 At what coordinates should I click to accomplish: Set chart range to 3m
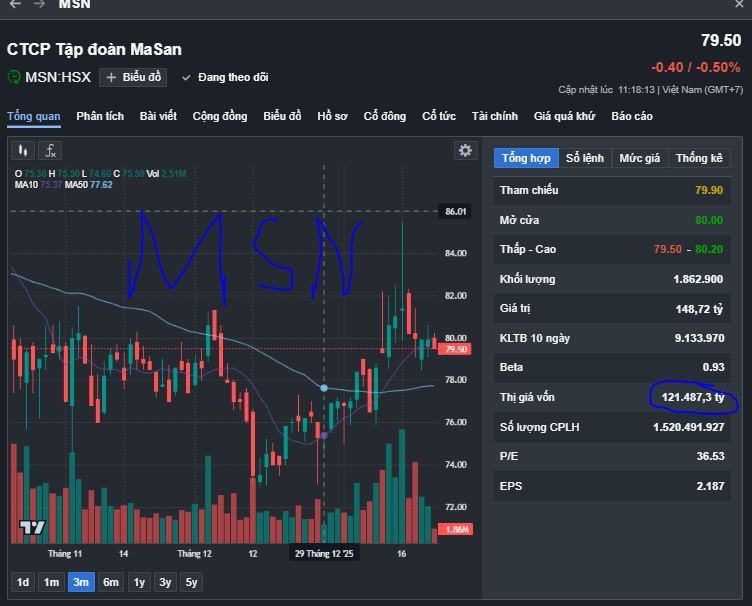point(81,582)
